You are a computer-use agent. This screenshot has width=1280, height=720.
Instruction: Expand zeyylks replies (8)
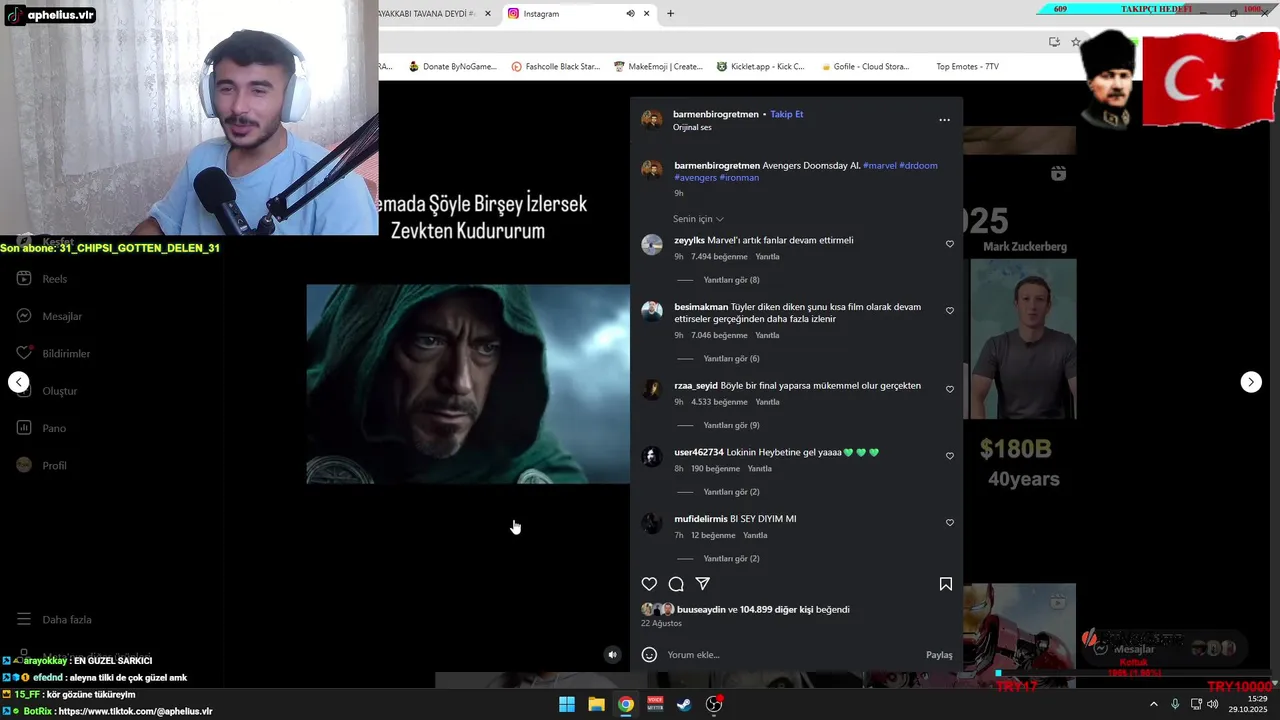(731, 280)
